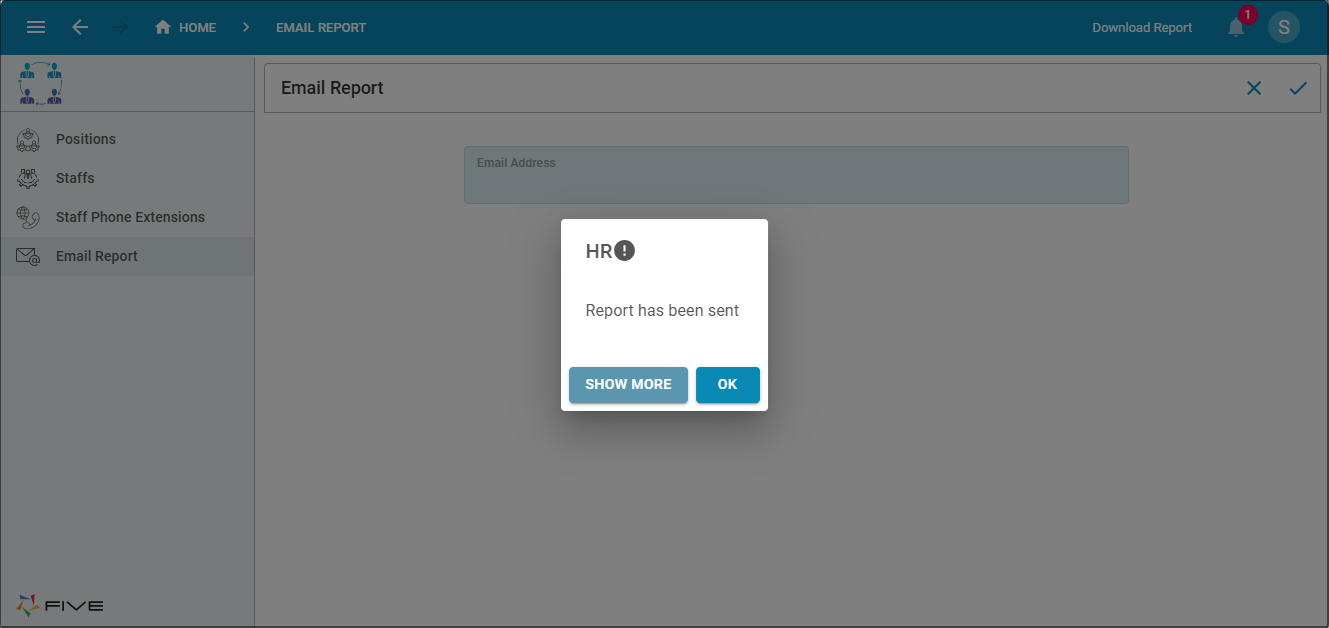Click inside the Email Address field
Screen dimensions: 1329x628
tap(795, 175)
